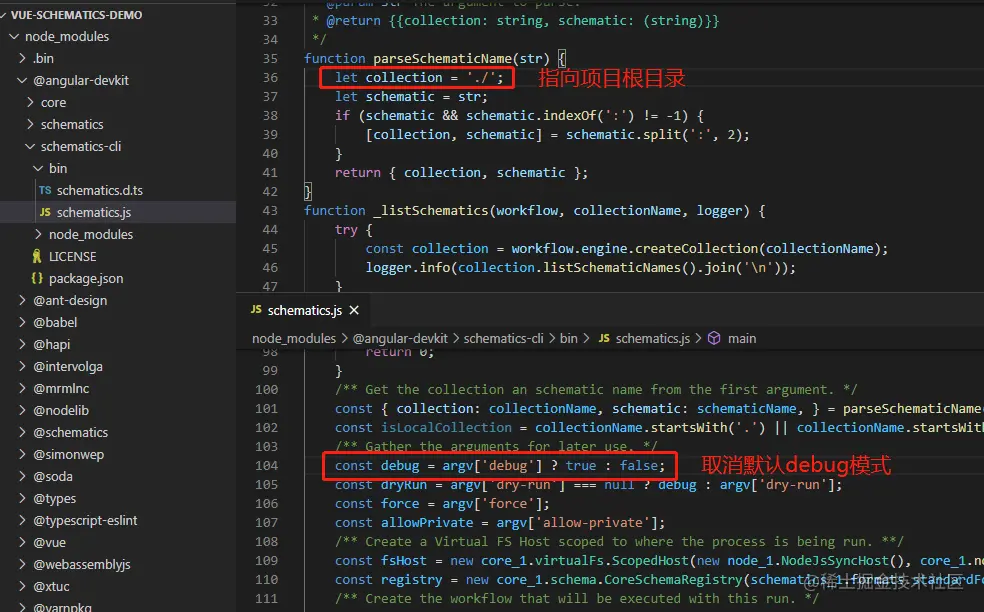Switch to the schematics.js editor tab

click(x=304, y=310)
